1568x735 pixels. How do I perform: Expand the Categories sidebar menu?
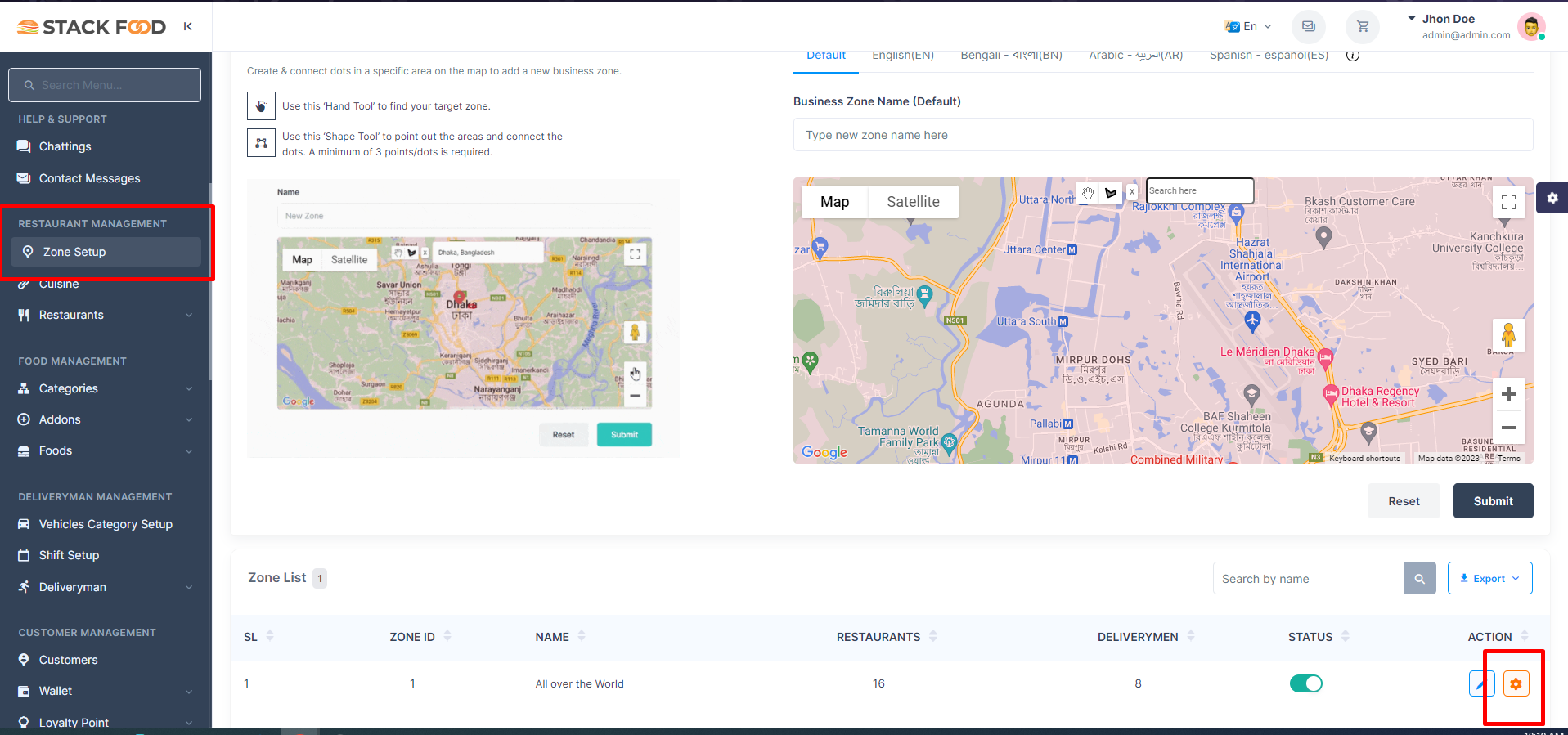click(x=106, y=388)
